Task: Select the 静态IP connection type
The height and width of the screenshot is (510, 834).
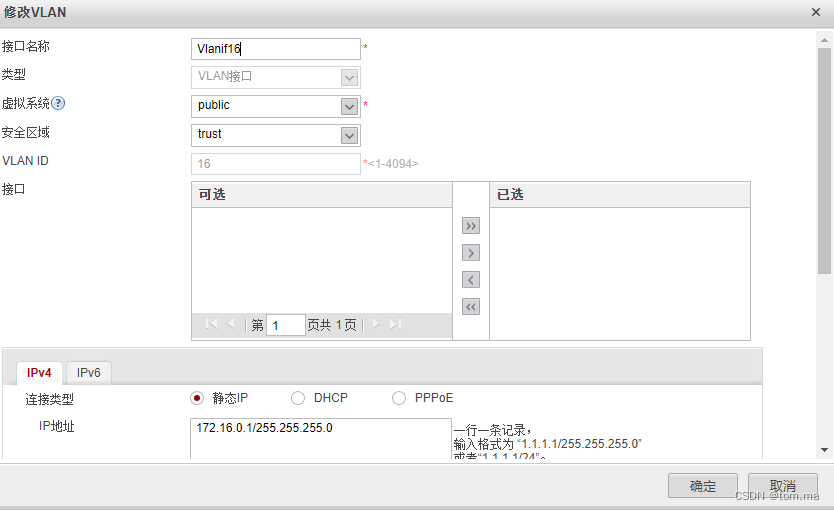Action: coord(197,398)
